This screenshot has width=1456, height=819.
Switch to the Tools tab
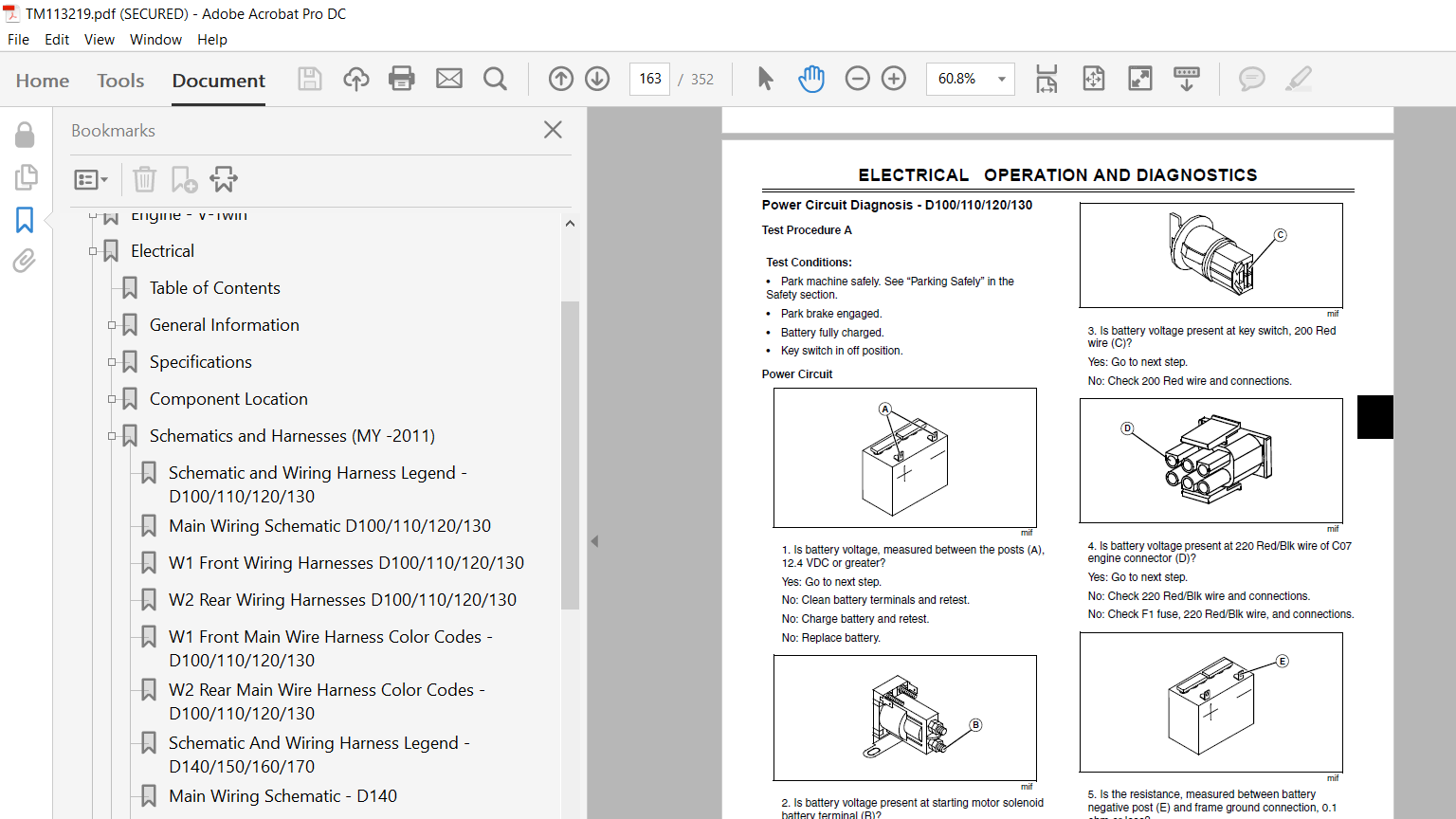[x=120, y=81]
